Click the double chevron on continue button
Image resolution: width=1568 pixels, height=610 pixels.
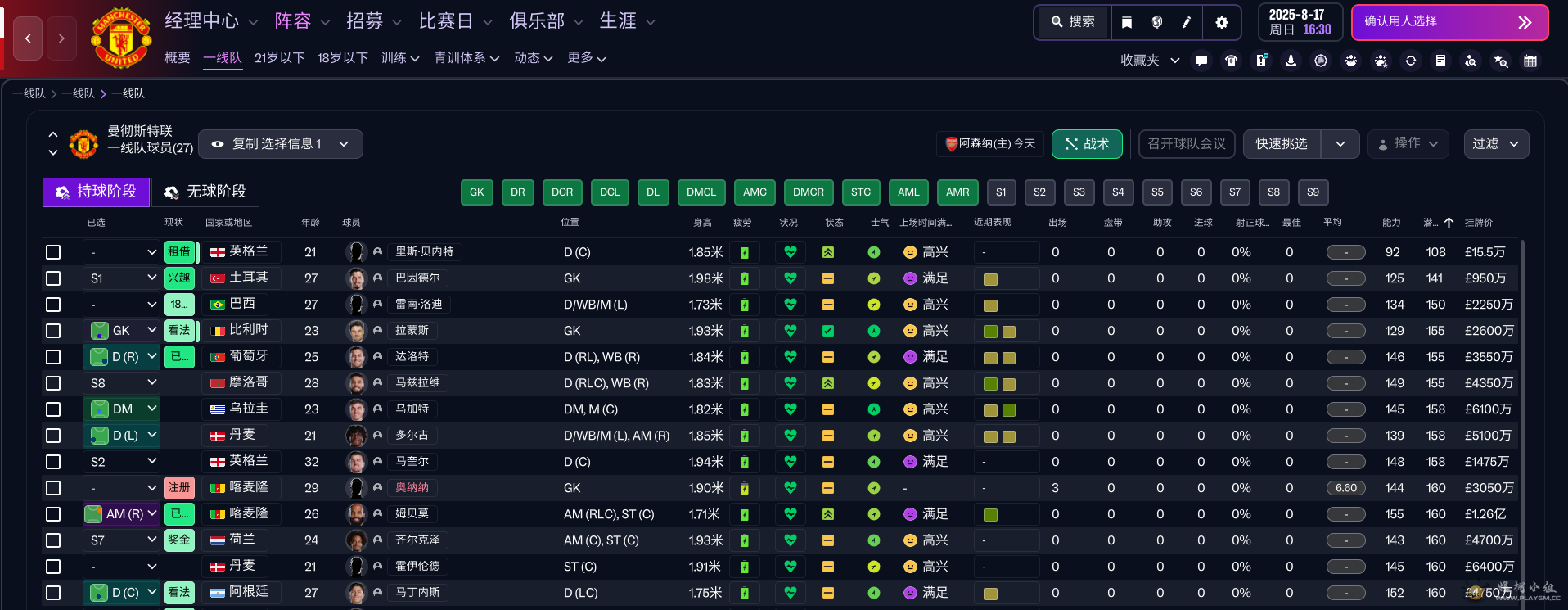pyautogui.click(x=1525, y=22)
